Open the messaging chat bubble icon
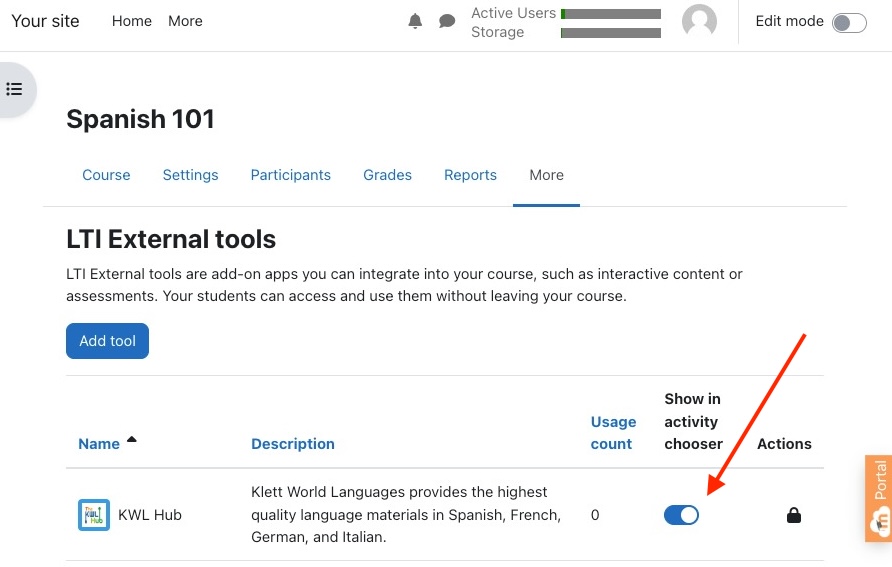The image size is (892, 567). tap(447, 21)
